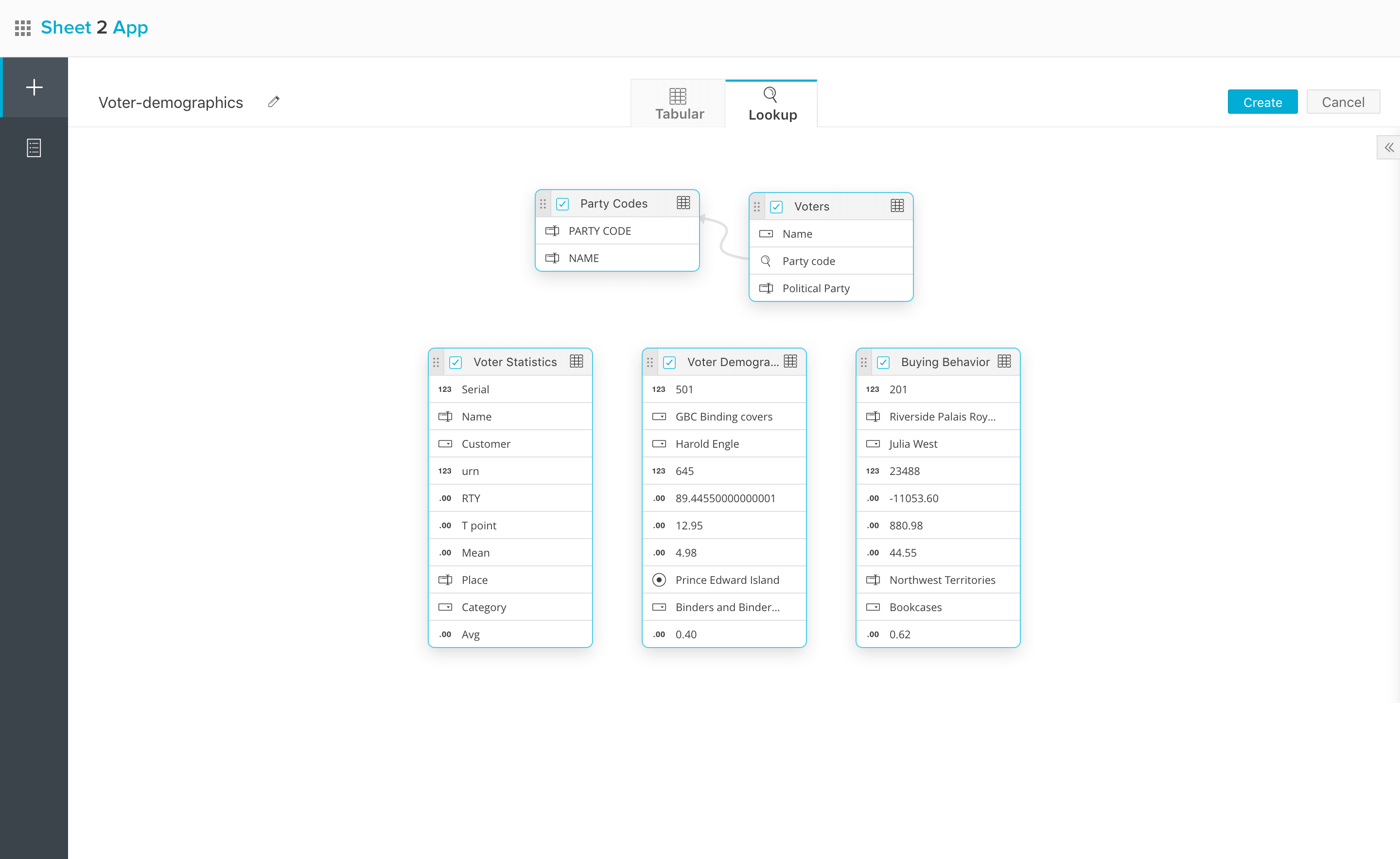
Task: Select the 0.62 field row
Action: (938, 634)
